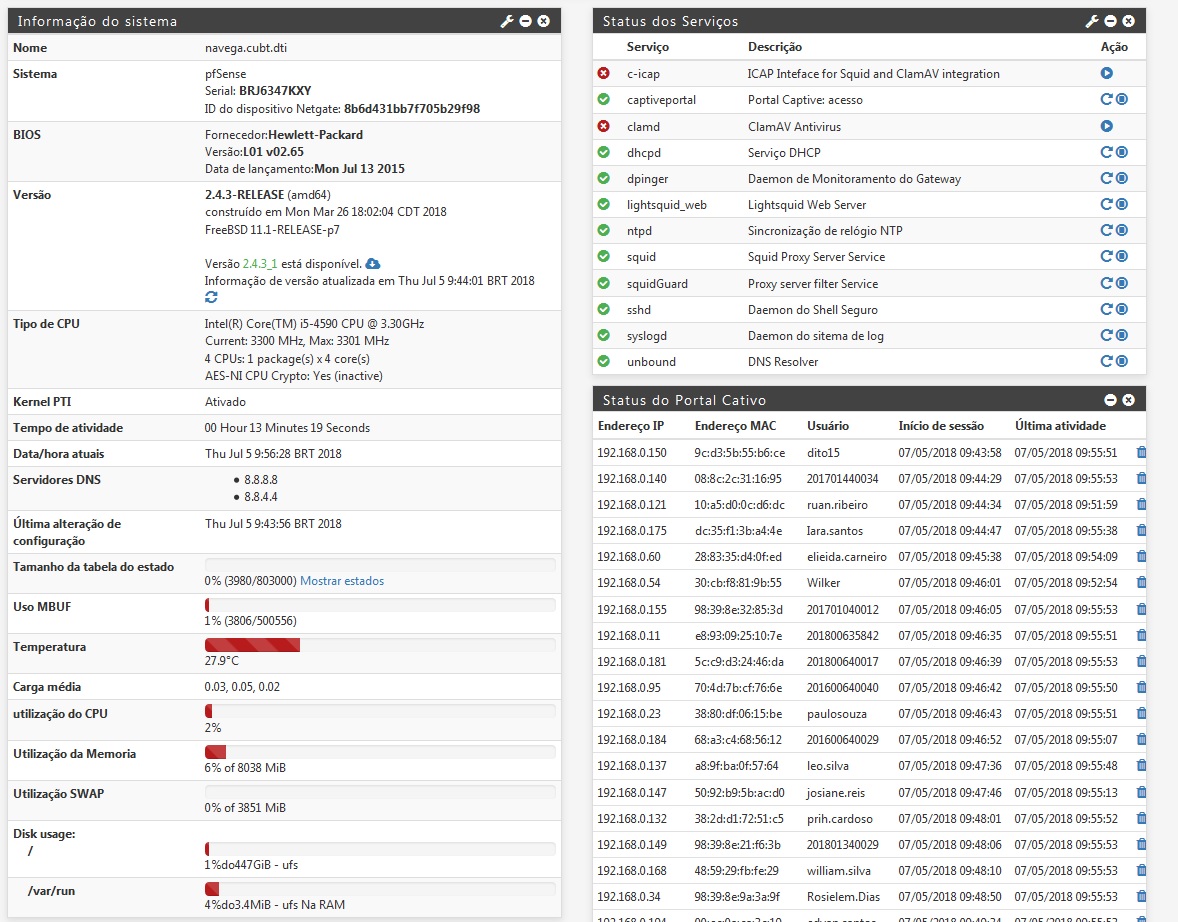Minimize the Status do Portal Cativo widget
This screenshot has height=922, width=1178.
pos(1110,400)
